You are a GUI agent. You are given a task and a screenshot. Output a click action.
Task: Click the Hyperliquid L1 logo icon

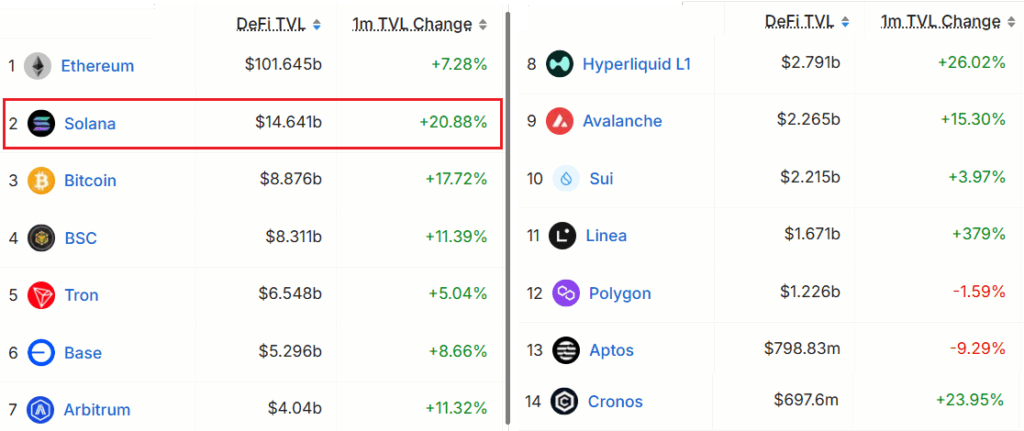(x=560, y=64)
